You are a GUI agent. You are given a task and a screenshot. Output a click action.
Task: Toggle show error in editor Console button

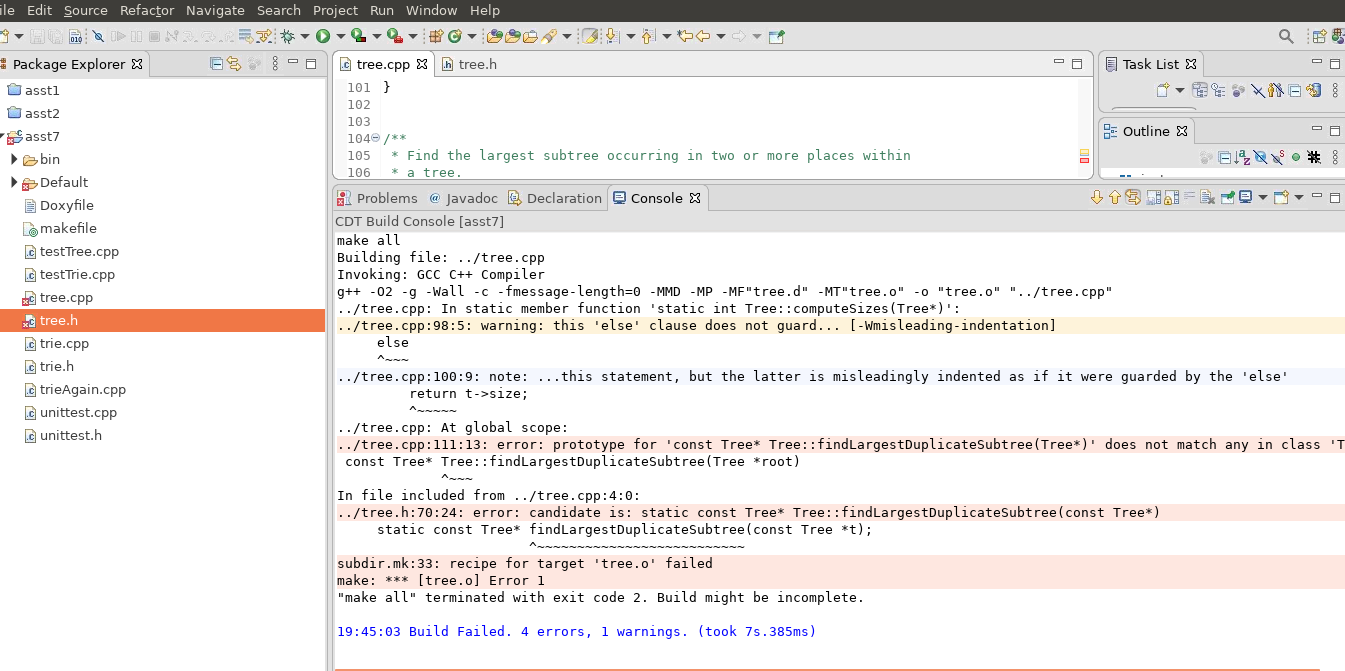point(1133,197)
